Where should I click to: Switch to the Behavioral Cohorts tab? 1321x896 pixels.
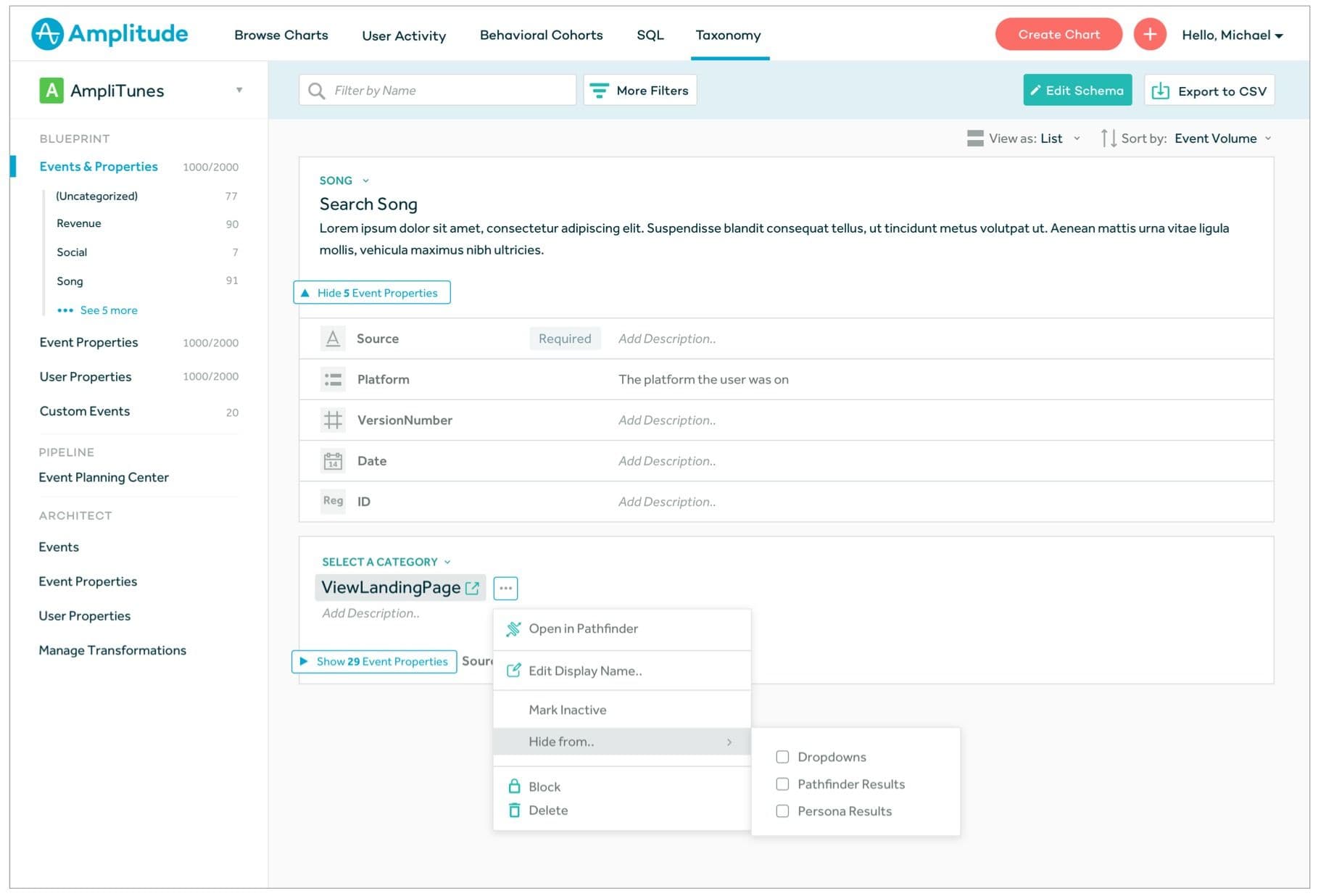click(541, 35)
